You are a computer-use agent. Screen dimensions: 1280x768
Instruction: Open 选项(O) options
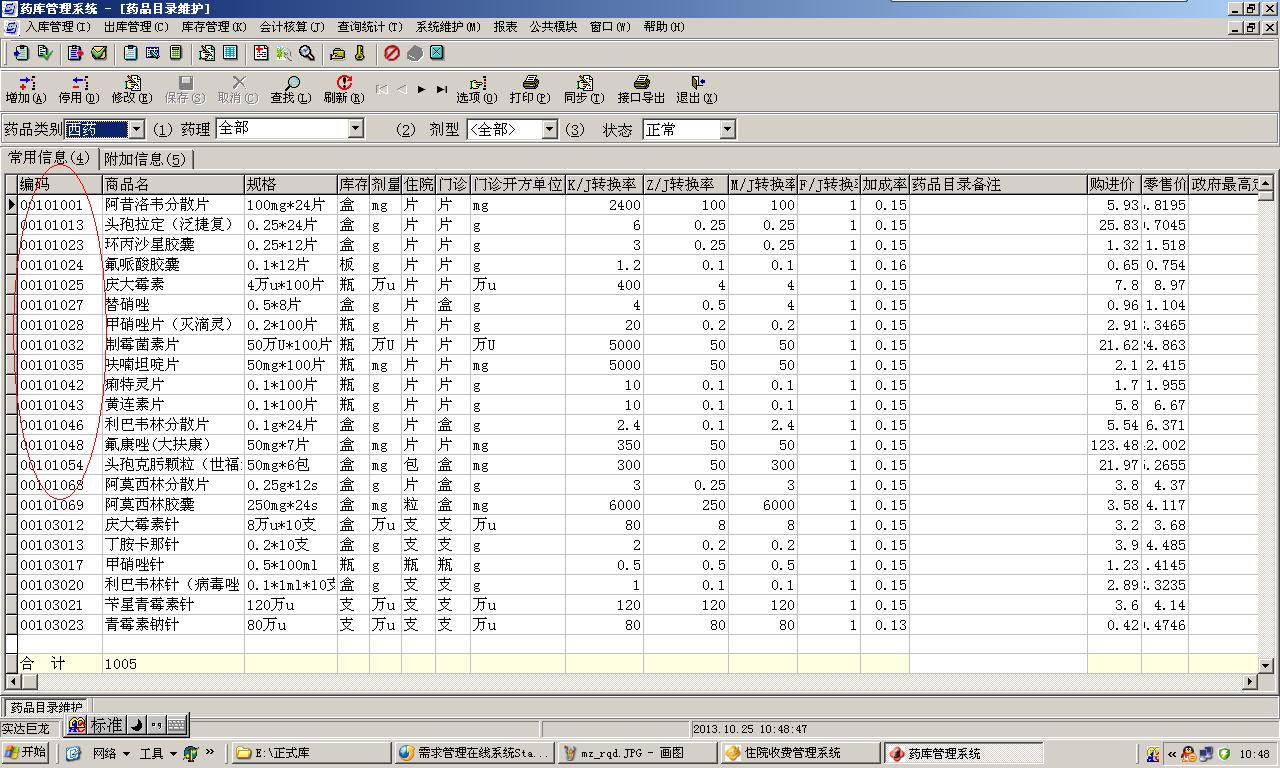(476, 90)
